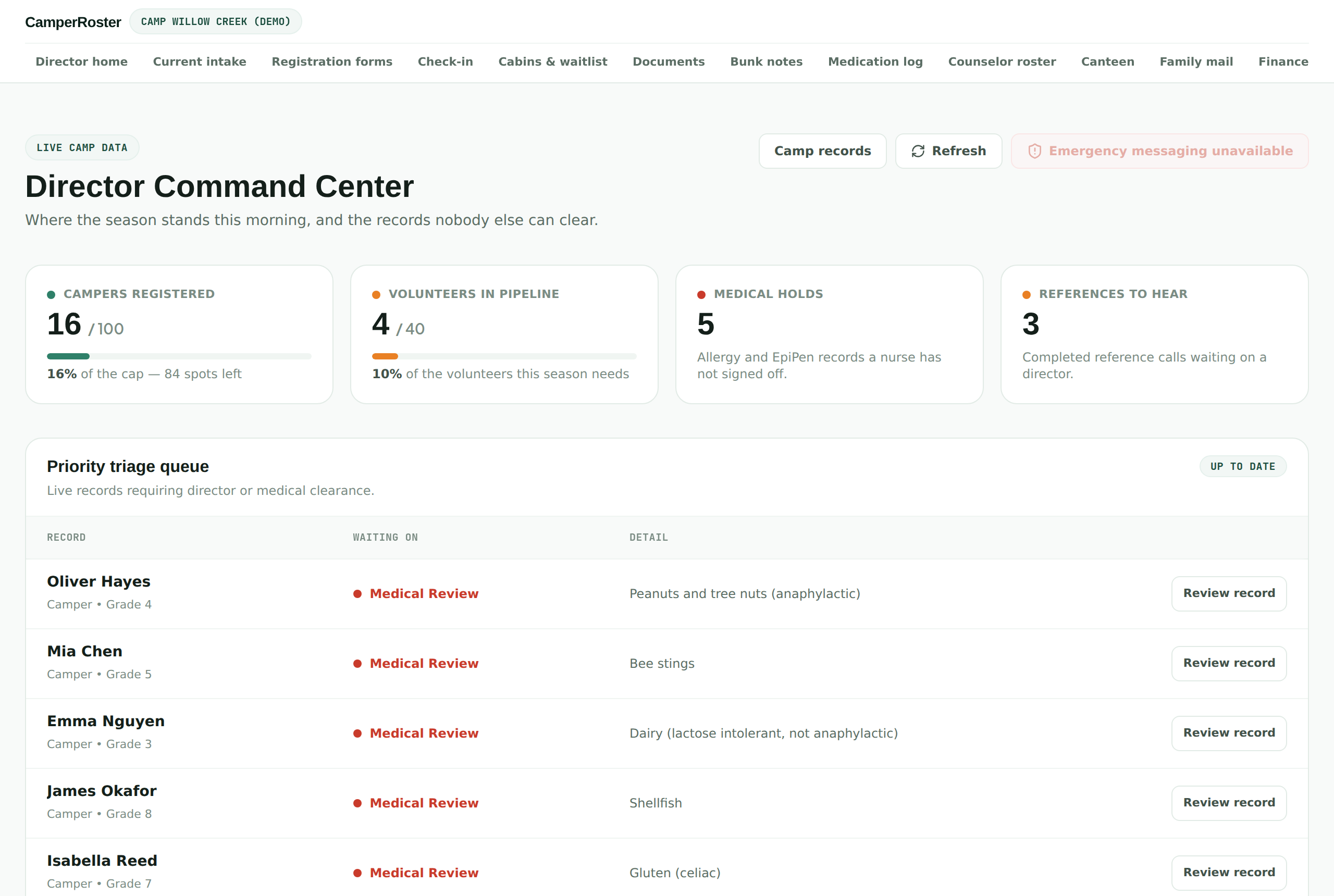Go to Counselor roster tab

1002,61
